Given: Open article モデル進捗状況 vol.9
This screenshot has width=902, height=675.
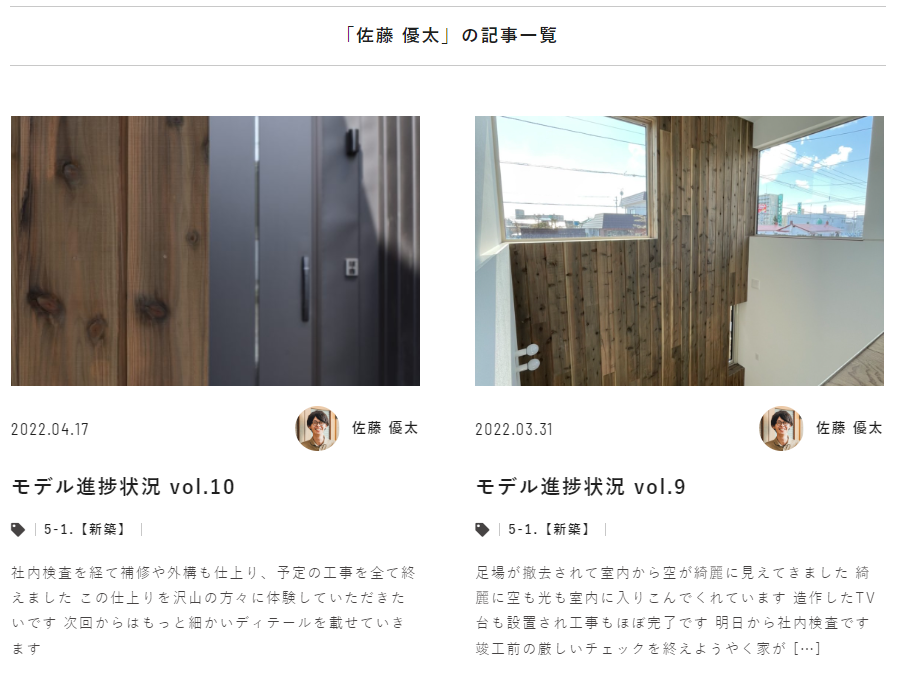Looking at the screenshot, I should pos(580,487).
